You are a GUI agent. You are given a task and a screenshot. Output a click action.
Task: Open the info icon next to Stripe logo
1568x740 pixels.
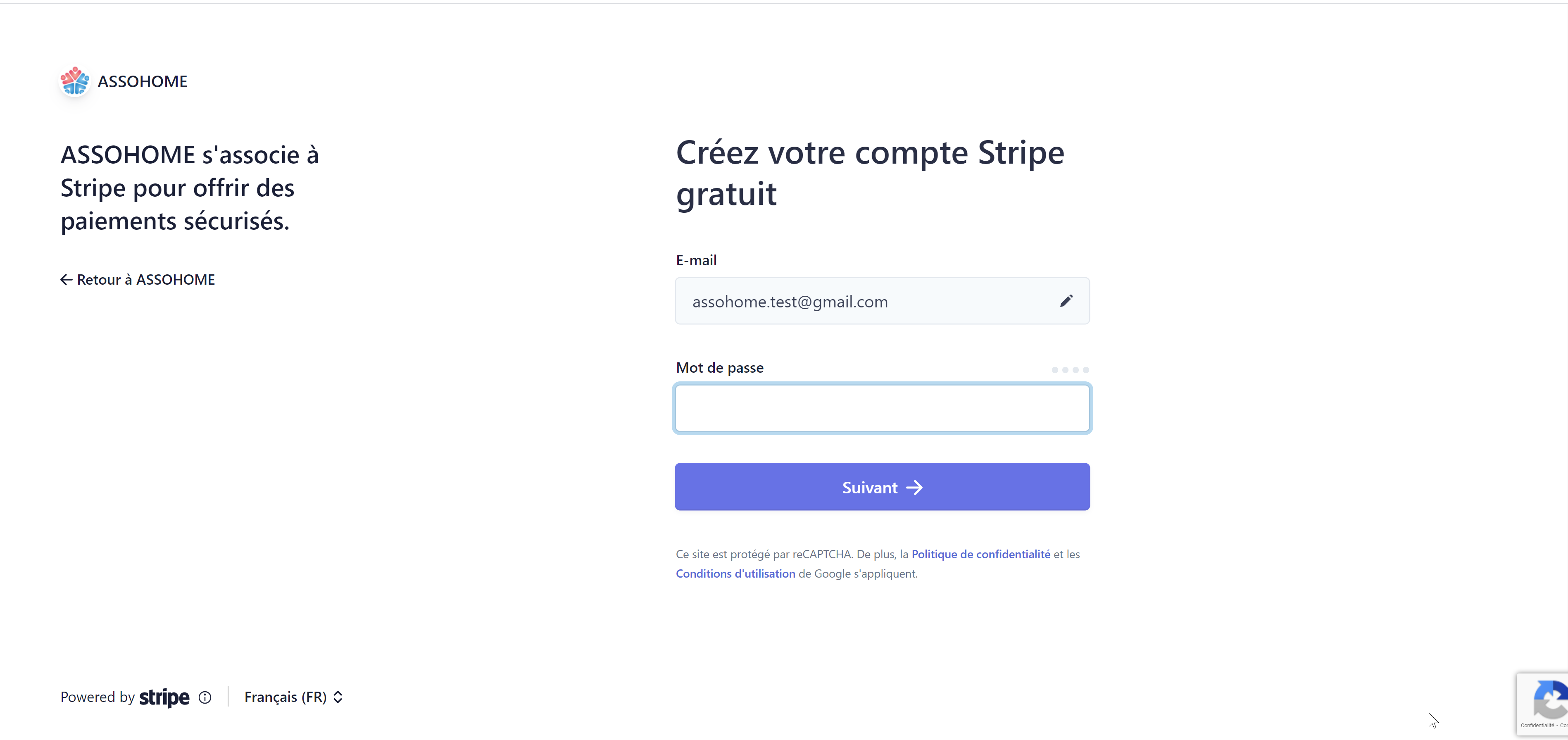205,697
